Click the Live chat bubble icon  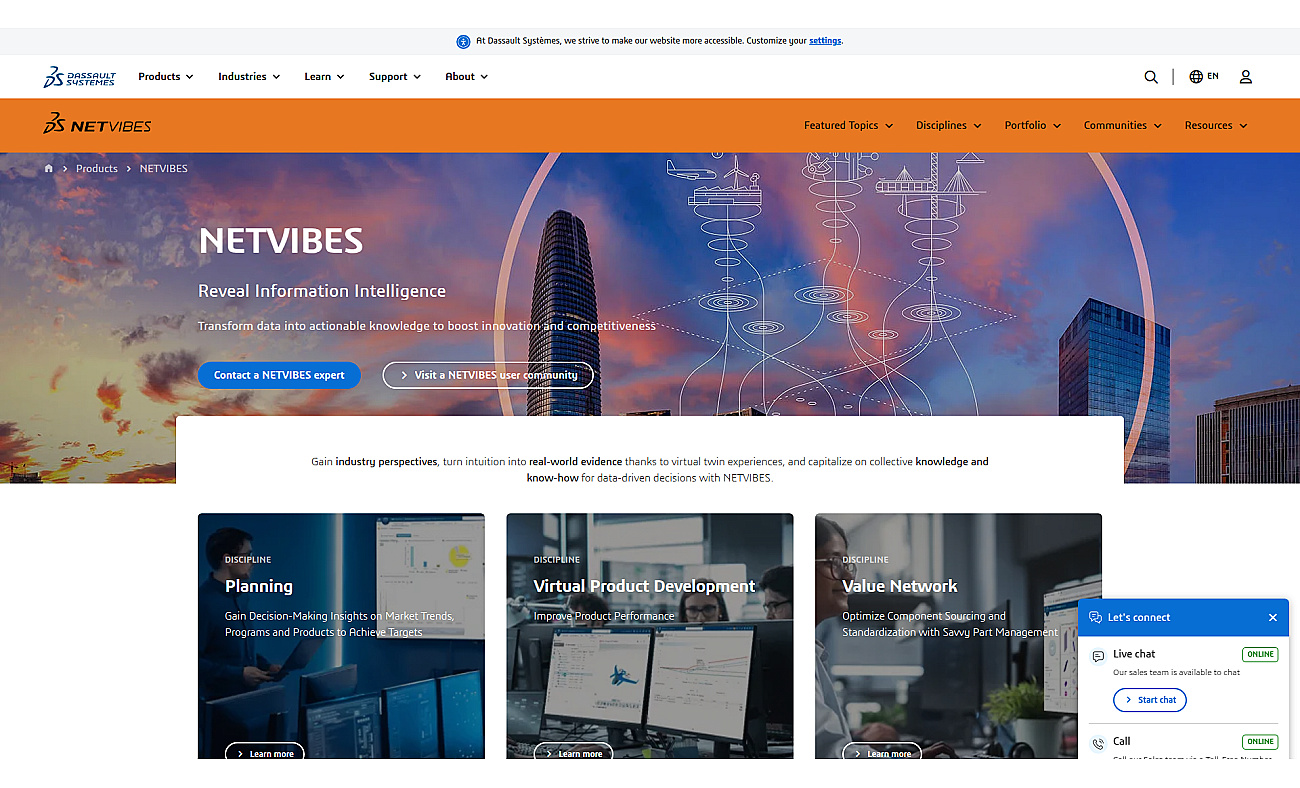tap(1098, 656)
